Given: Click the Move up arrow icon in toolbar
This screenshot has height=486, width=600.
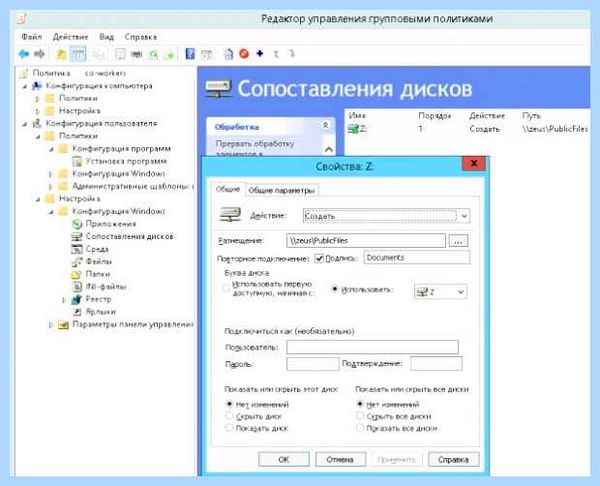Looking at the screenshot, I should (276, 54).
